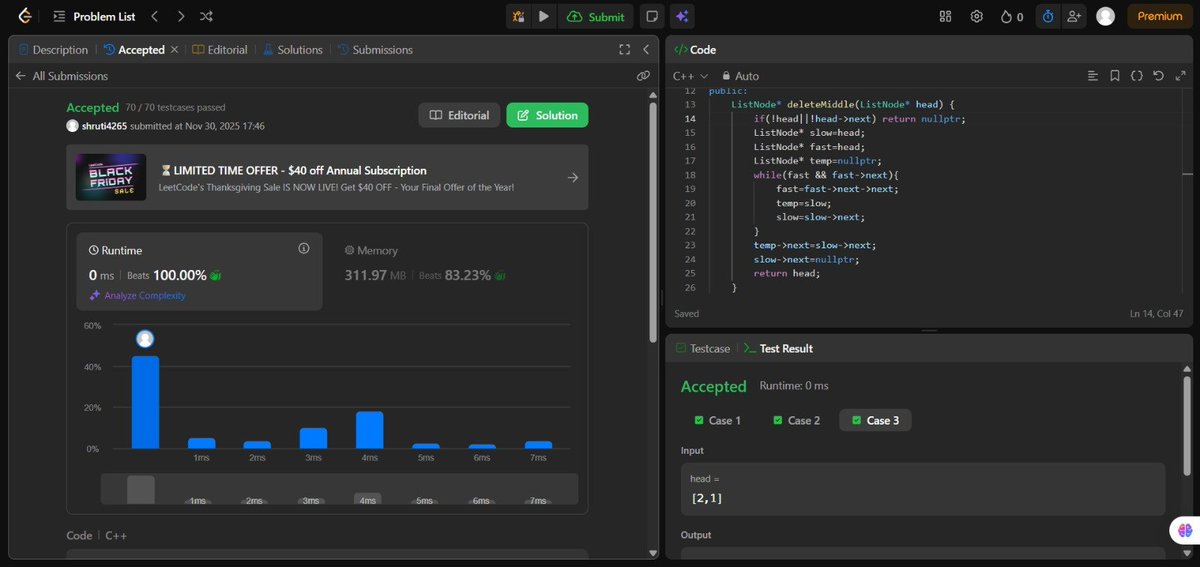Open the C++ language dropdown

point(690,76)
